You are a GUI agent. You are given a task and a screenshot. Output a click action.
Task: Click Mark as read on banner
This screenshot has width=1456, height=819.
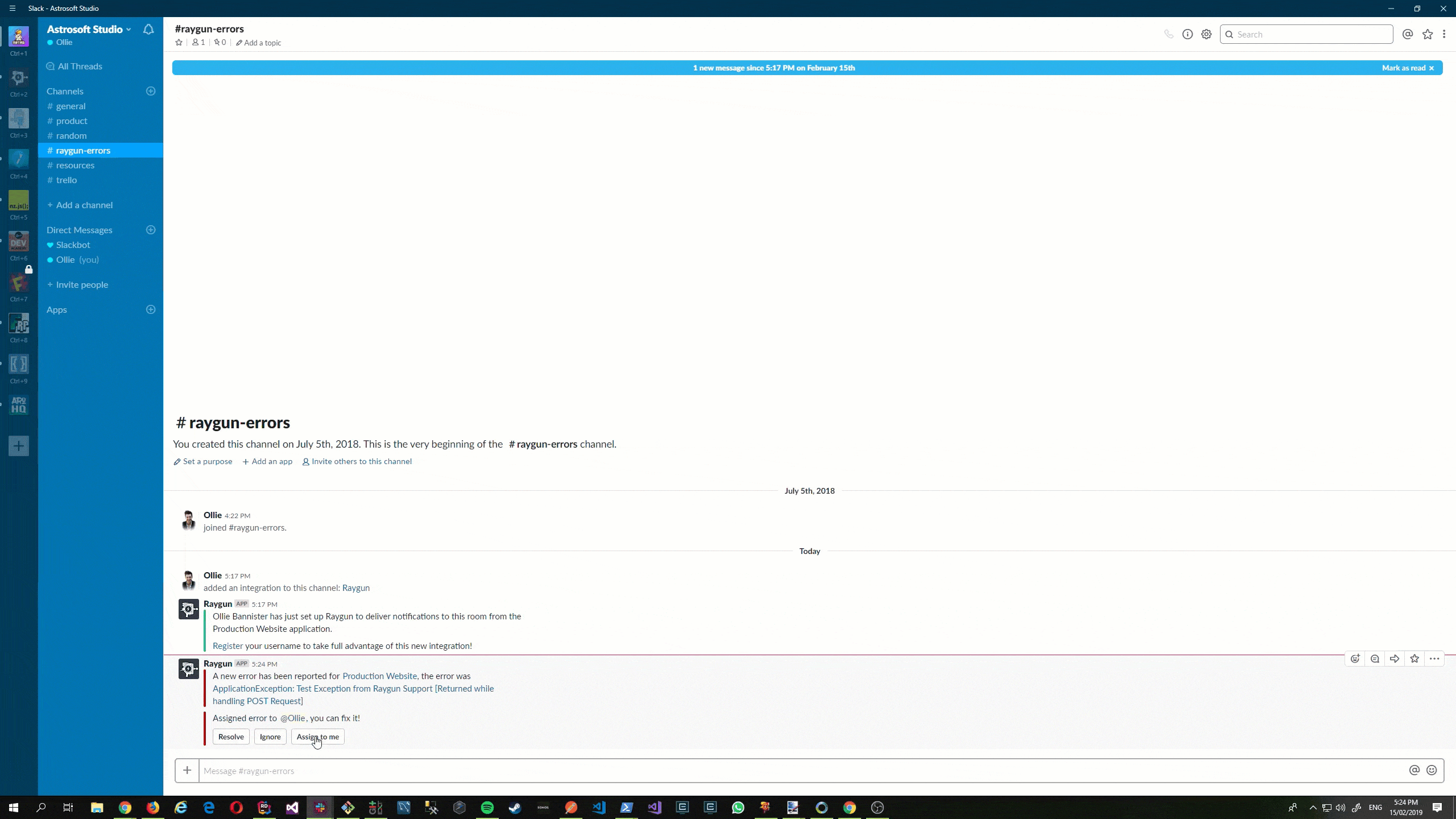coord(1408,68)
